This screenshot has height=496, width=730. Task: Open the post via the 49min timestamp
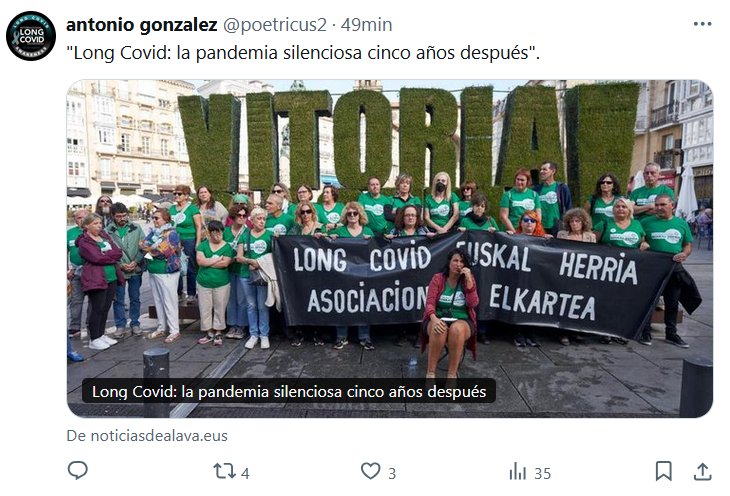[x=366, y=25]
